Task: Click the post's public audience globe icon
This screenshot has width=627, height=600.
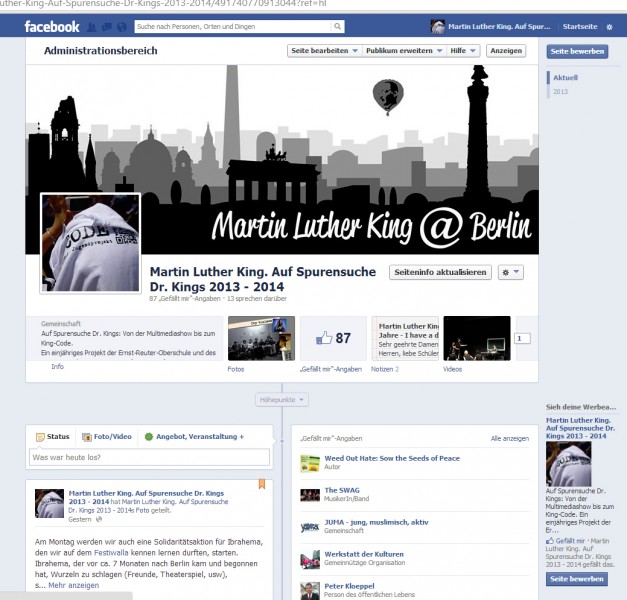Action: [99, 519]
